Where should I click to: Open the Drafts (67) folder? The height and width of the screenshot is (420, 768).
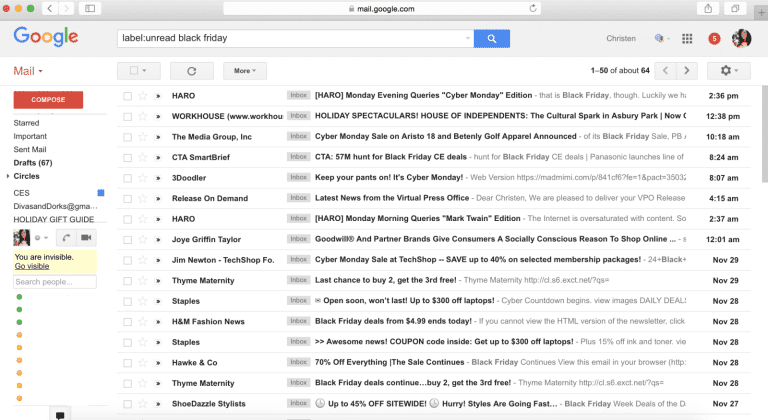[32, 162]
